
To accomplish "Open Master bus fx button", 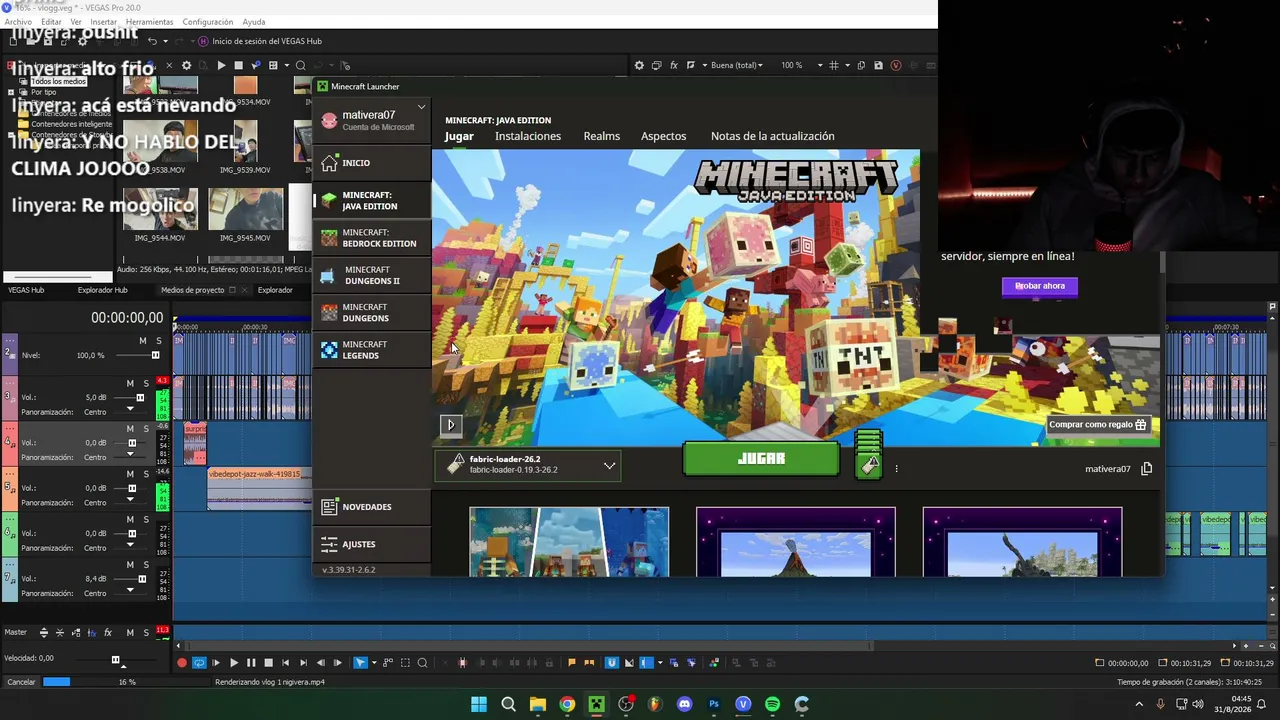I will pos(108,632).
